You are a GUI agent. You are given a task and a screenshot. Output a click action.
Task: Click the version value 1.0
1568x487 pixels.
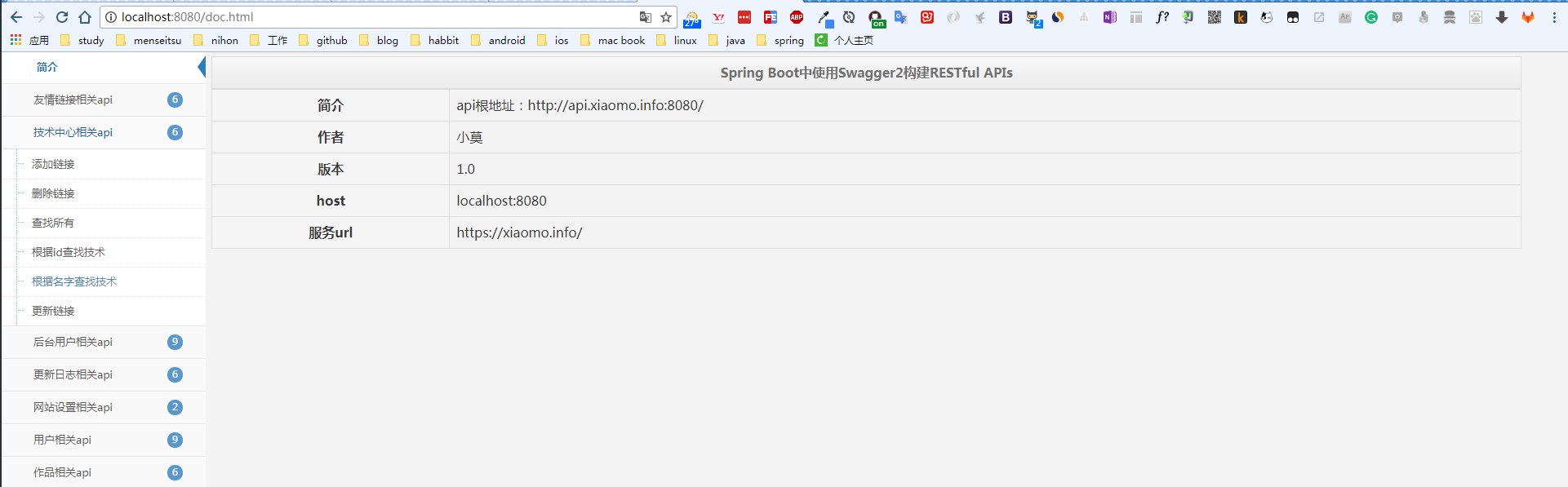pyautogui.click(x=465, y=169)
